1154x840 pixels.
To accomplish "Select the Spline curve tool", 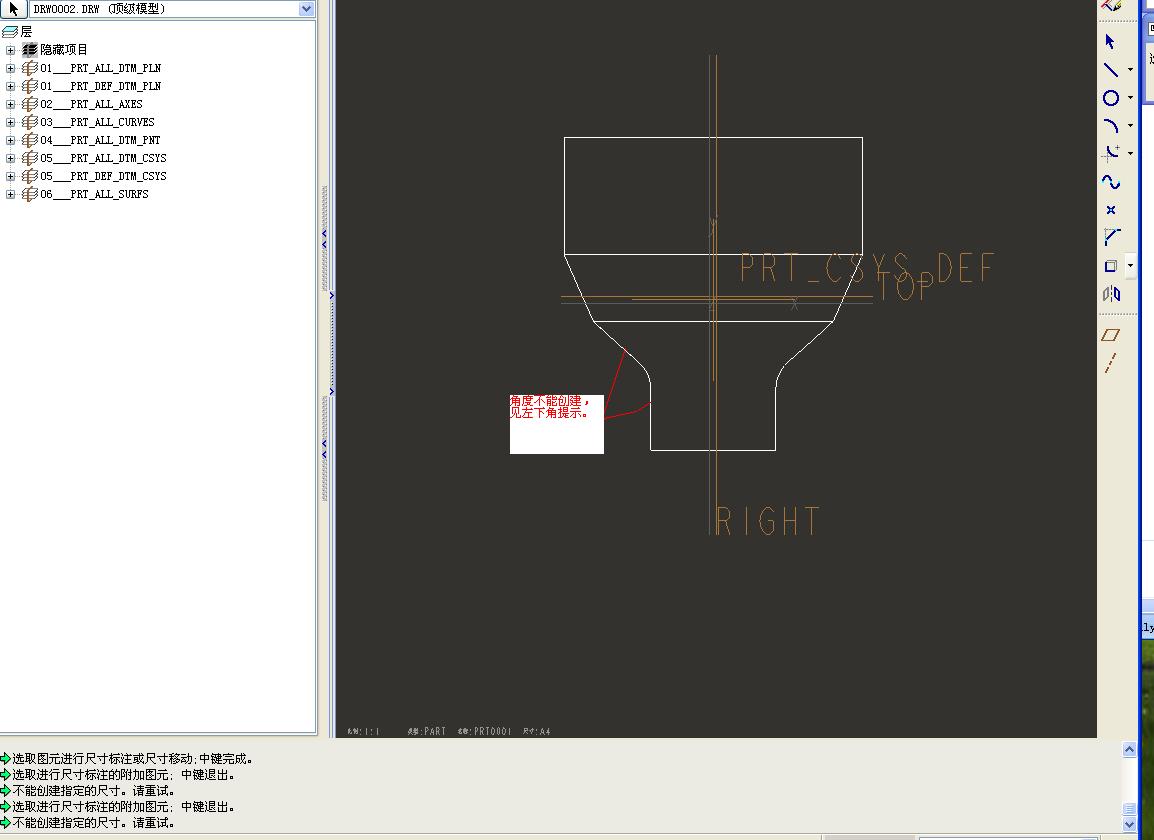I will pyautogui.click(x=1111, y=182).
